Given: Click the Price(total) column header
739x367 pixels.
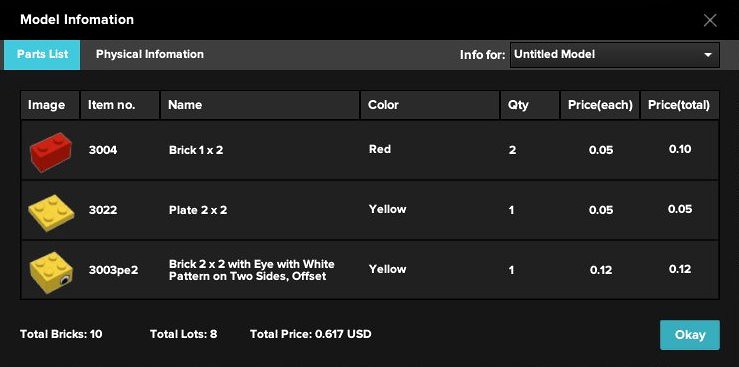Looking at the screenshot, I should [x=680, y=105].
